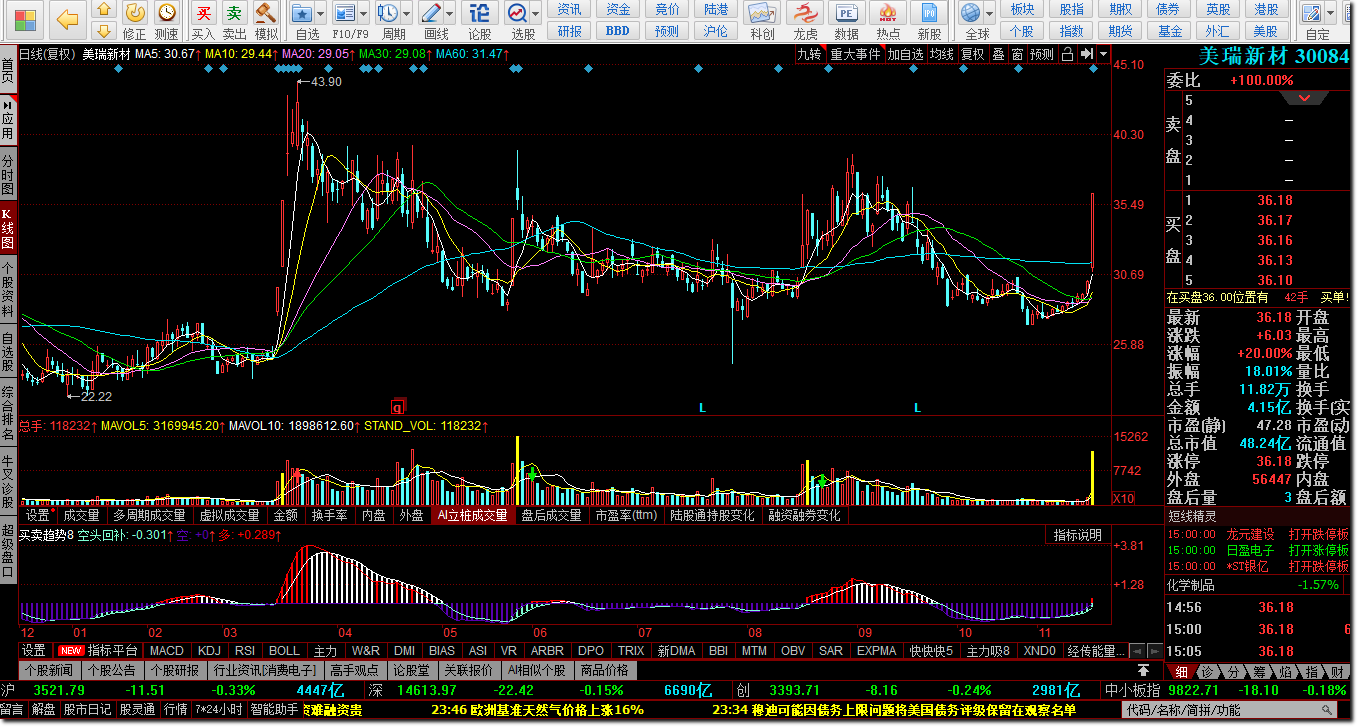Click the 板块 sector button
The width and height of the screenshot is (1359, 727).
pos(1022,9)
